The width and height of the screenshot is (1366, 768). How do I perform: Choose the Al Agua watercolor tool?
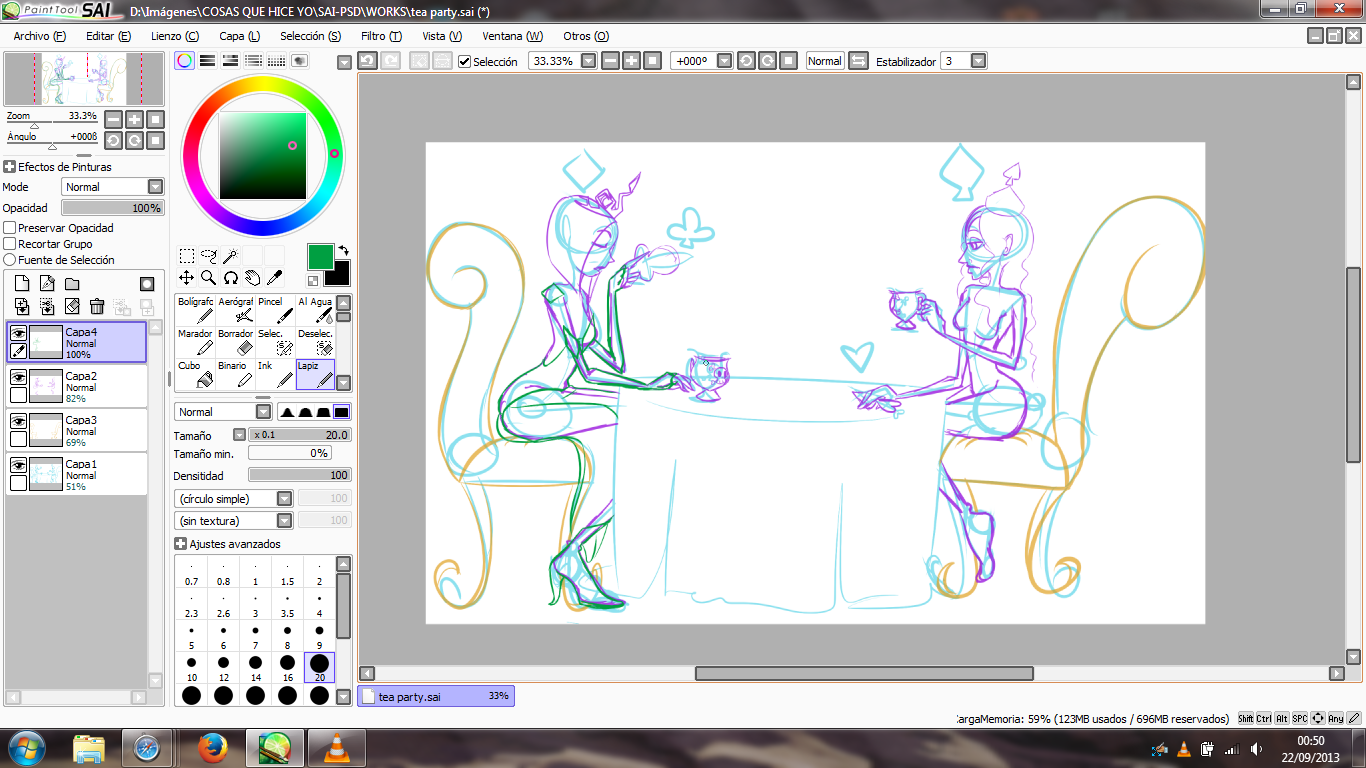[315, 310]
